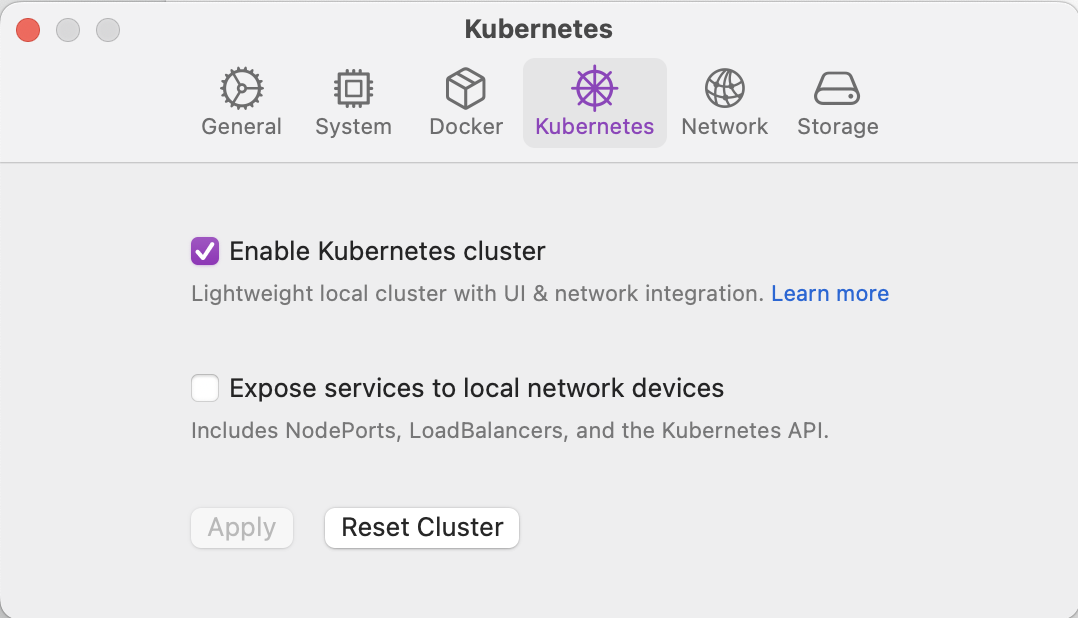The image size is (1078, 618).
Task: Select the "General" tab text label
Action: coord(241,127)
